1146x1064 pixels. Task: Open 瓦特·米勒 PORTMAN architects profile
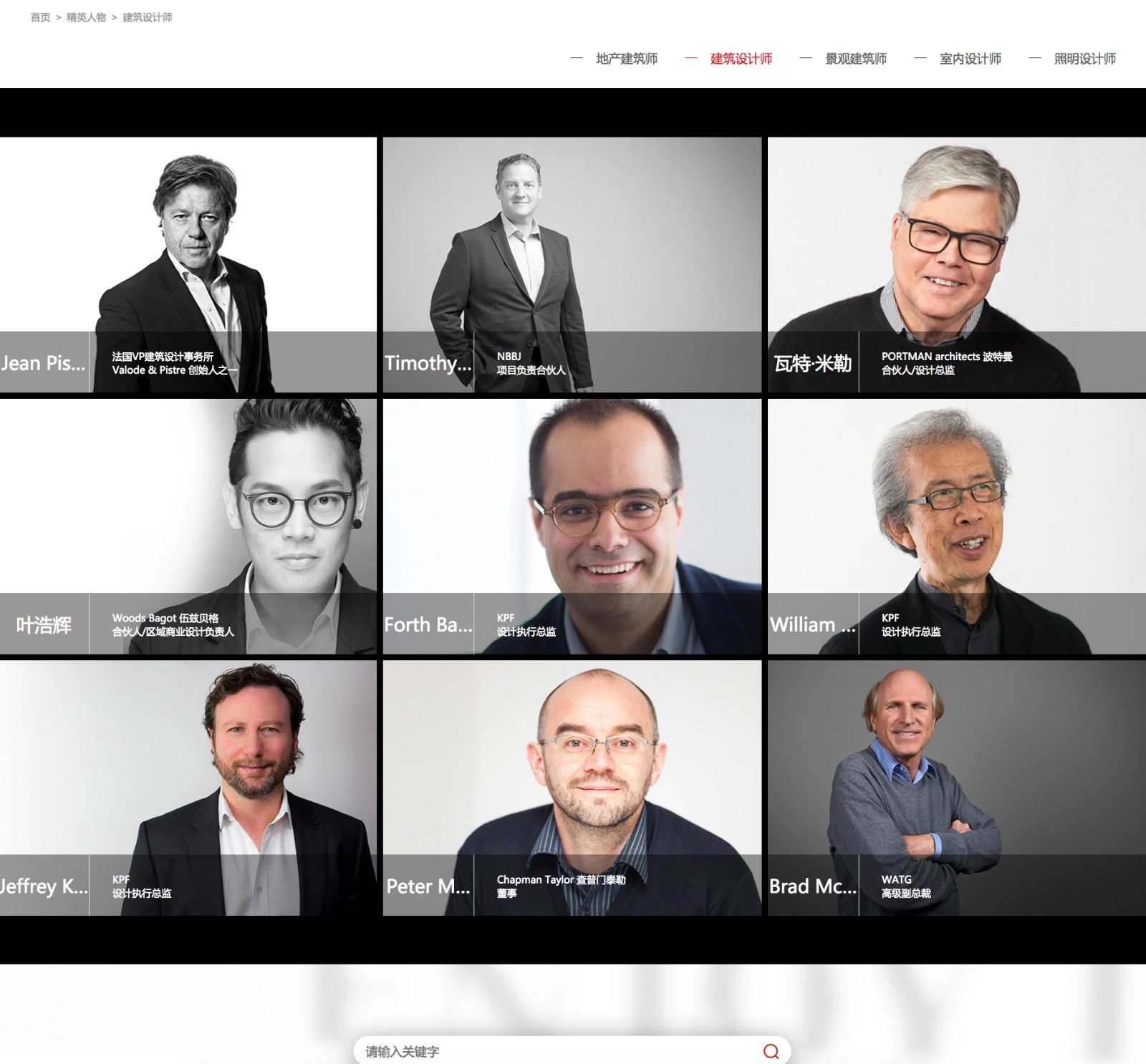point(957,265)
